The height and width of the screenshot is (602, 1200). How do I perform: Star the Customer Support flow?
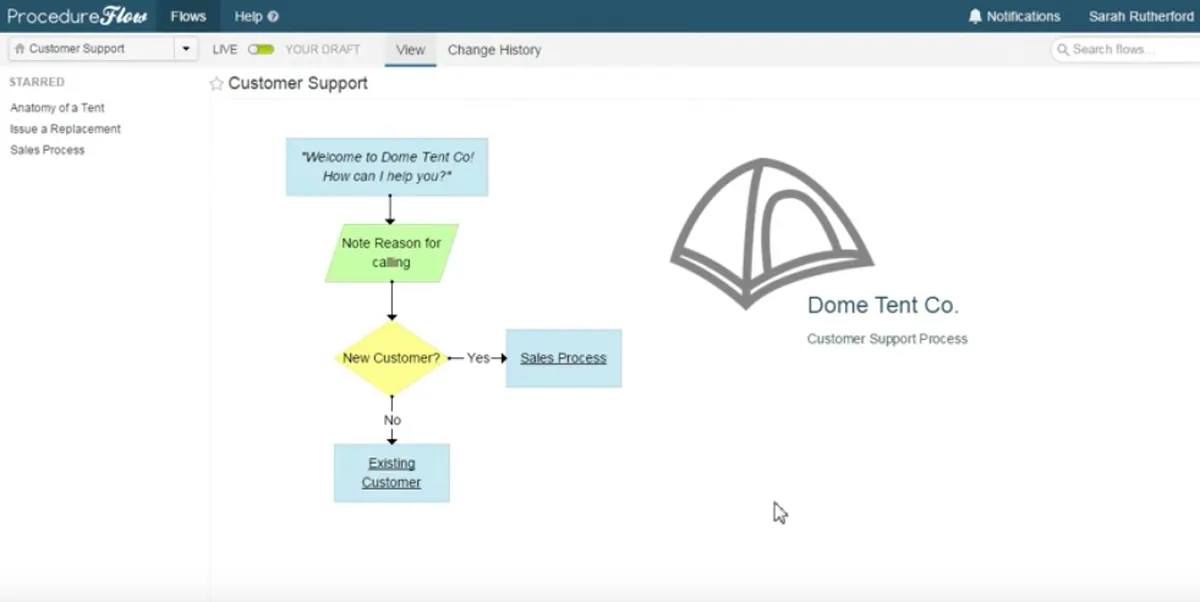coord(216,84)
